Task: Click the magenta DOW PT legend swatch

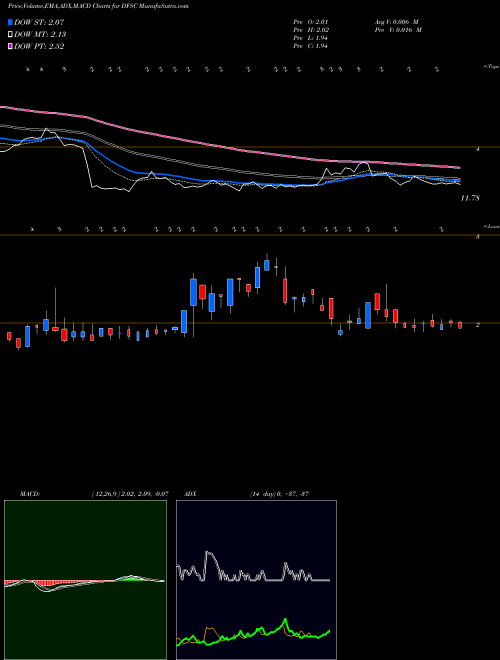Action: (10, 46)
